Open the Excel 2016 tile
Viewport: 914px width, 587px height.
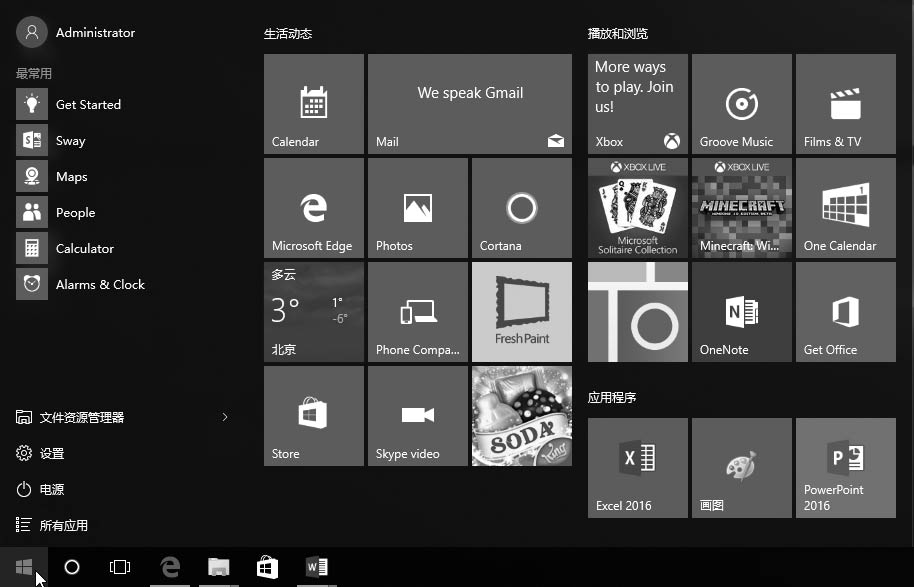tap(637, 467)
